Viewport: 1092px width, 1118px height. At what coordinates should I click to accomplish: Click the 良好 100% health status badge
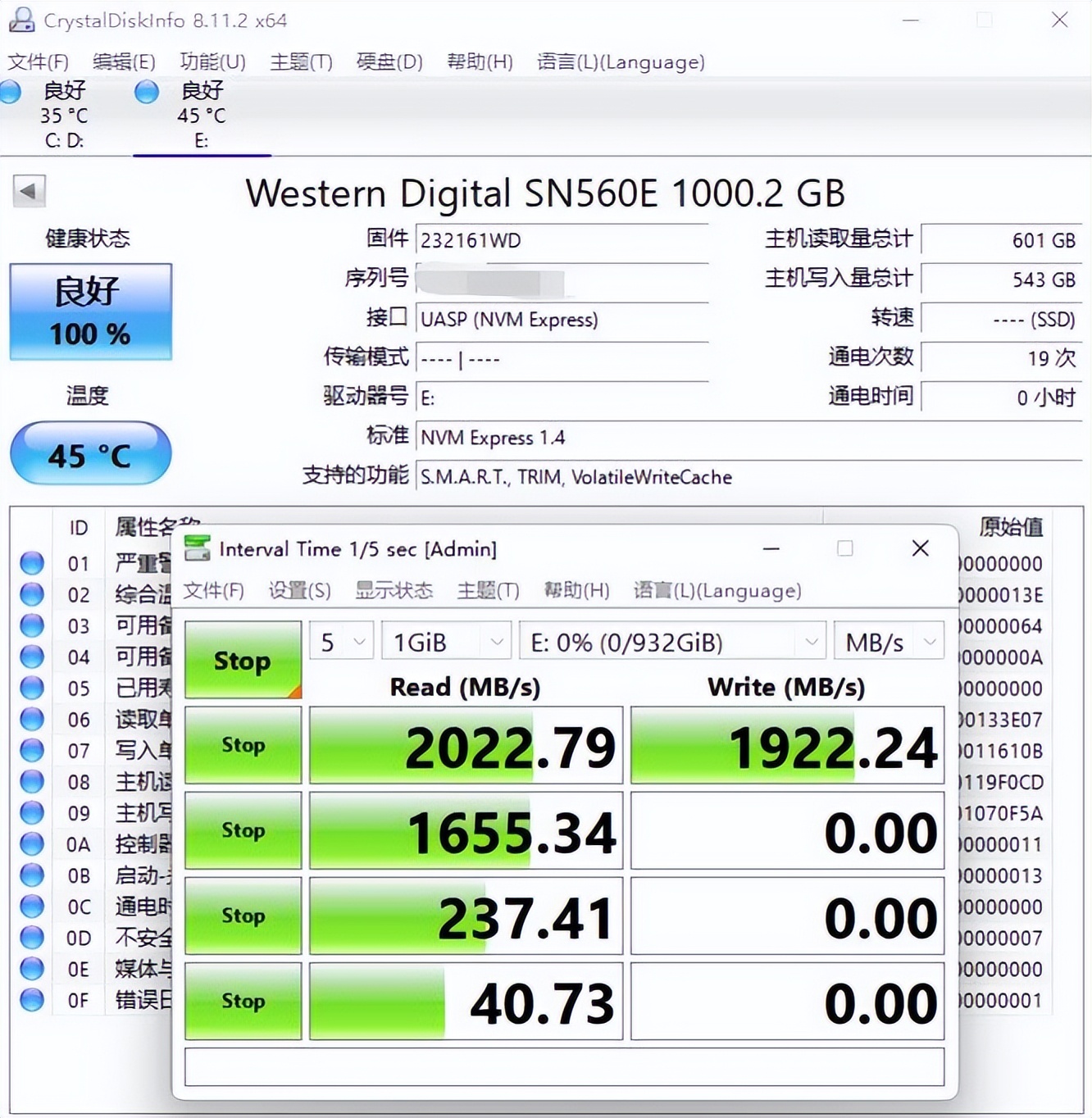(x=90, y=311)
